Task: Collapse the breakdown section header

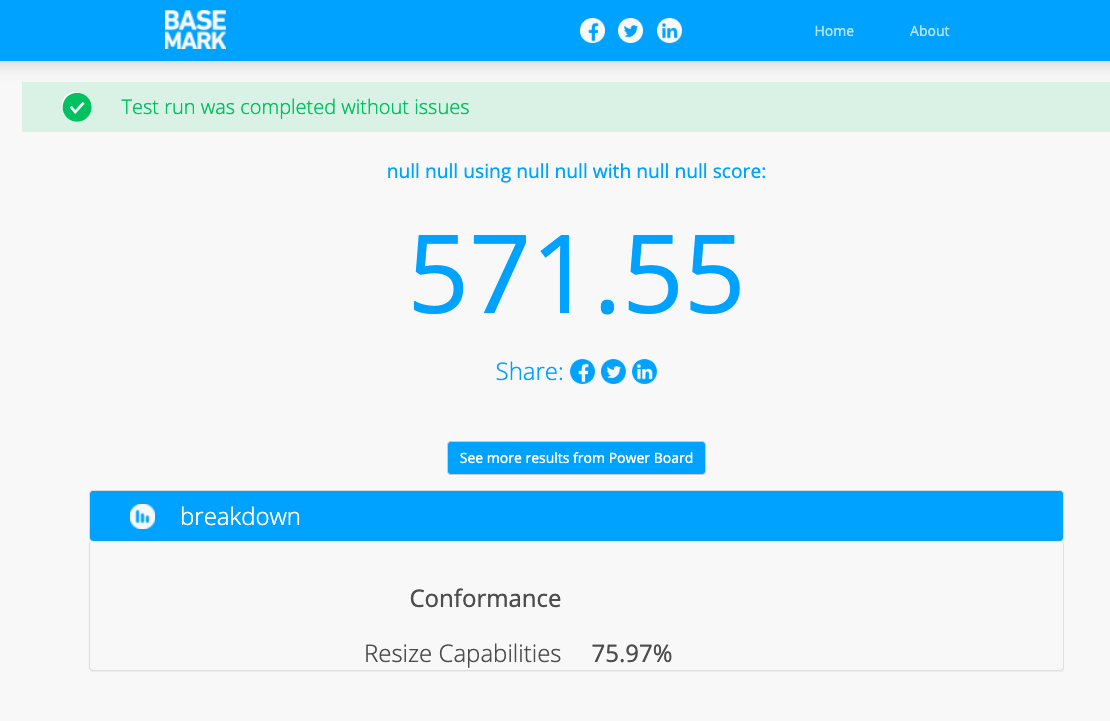Action: coord(576,516)
